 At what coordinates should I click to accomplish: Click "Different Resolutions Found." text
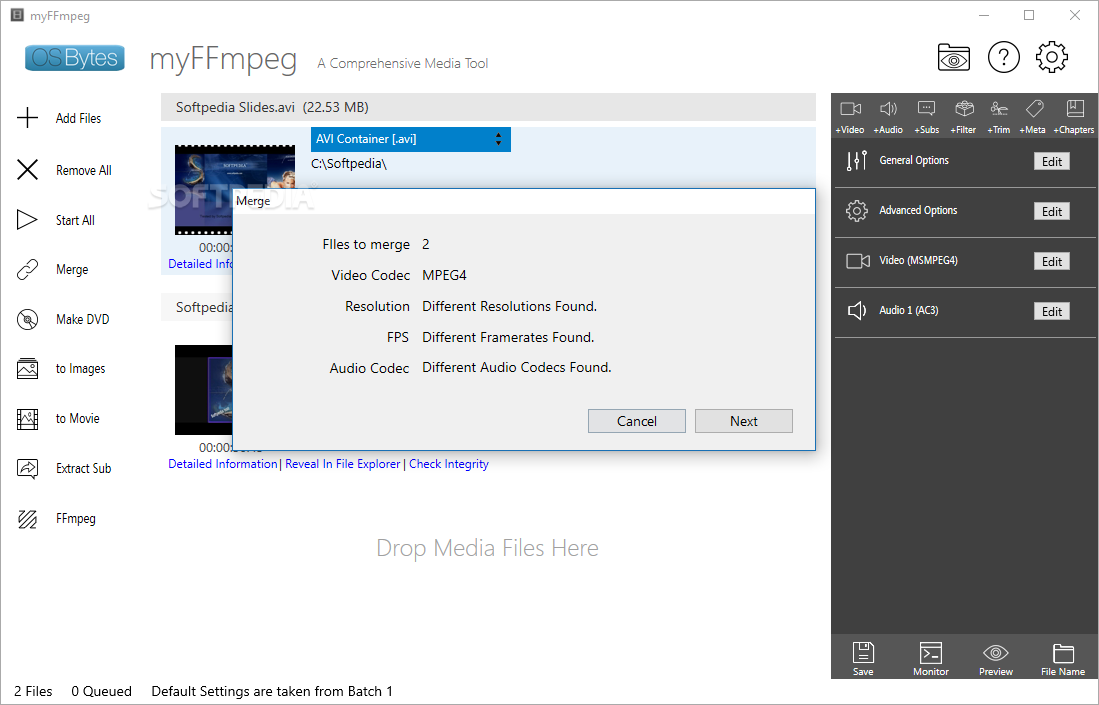(x=510, y=306)
